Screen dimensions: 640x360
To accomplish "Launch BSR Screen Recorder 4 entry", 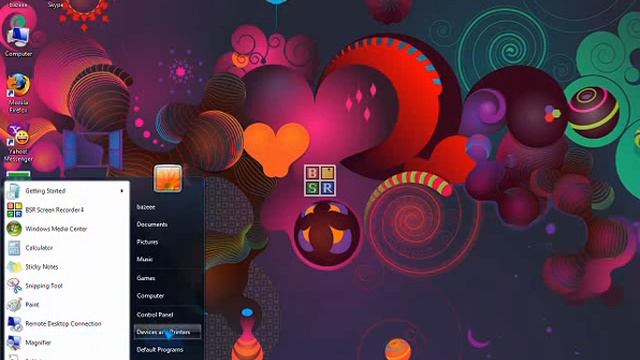I will tap(66, 210).
